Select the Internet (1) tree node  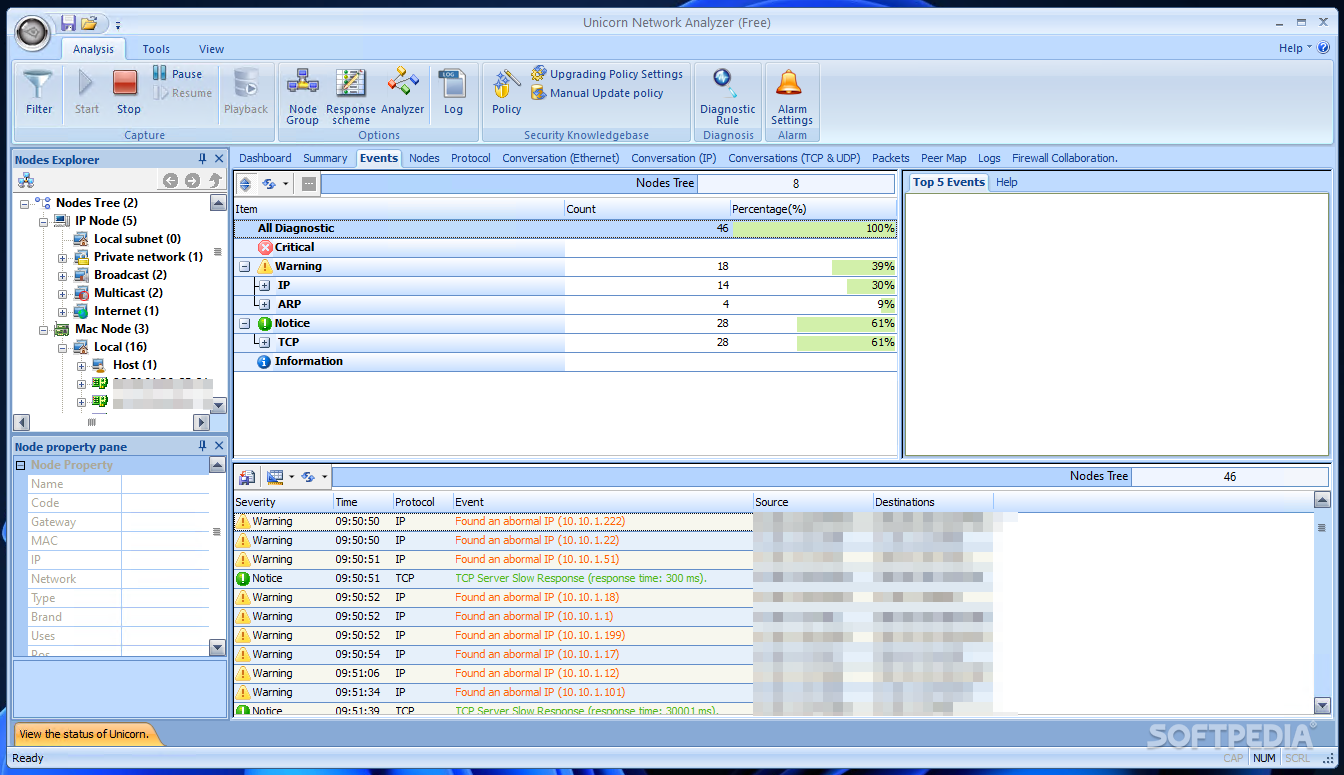click(x=126, y=311)
